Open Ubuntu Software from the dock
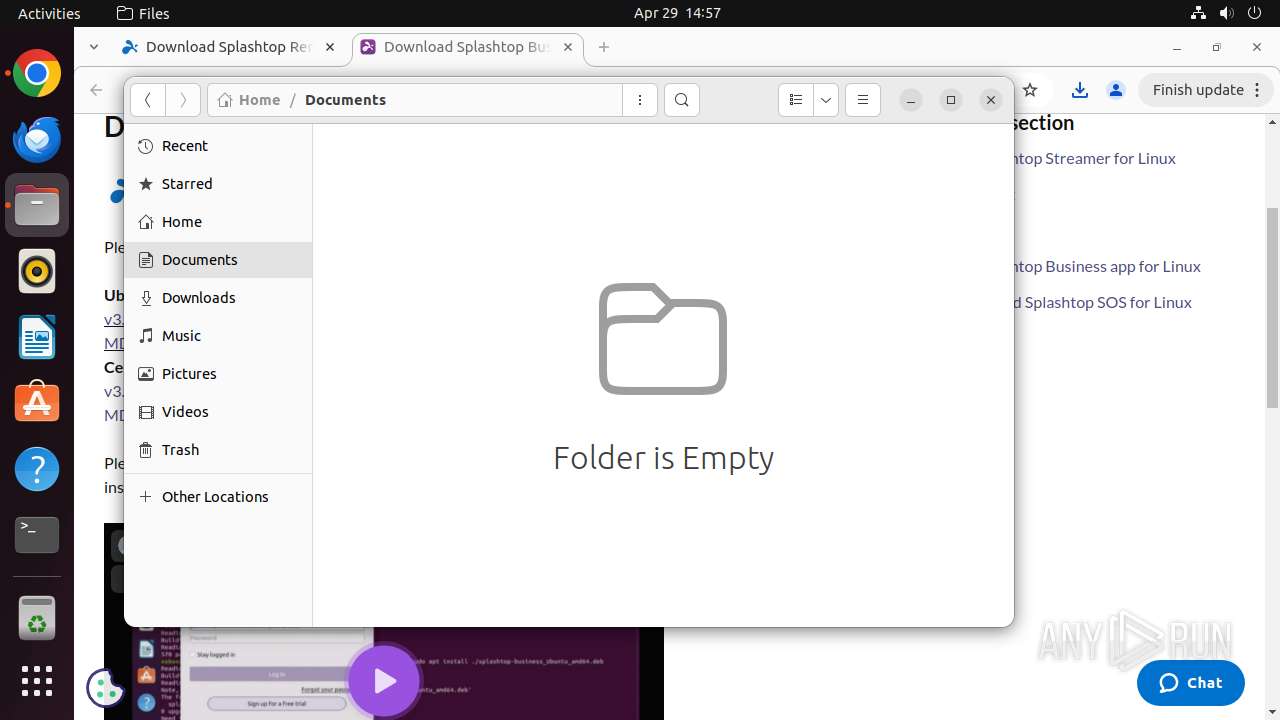This screenshot has height=720, width=1280. [x=37, y=403]
